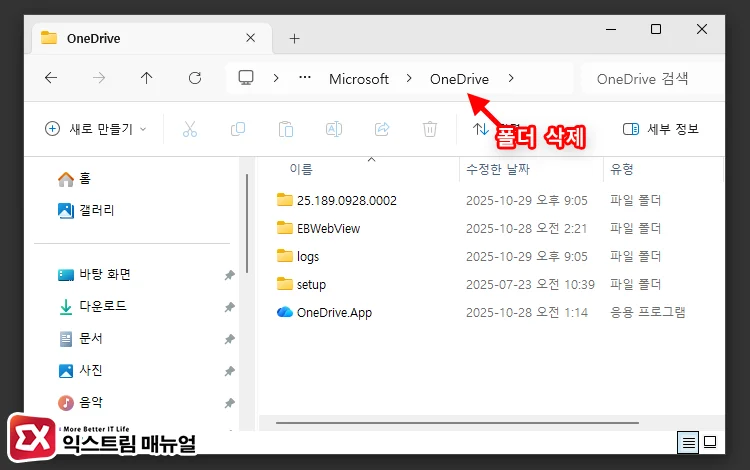
Task: Click the Share icon
Action: 382,129
